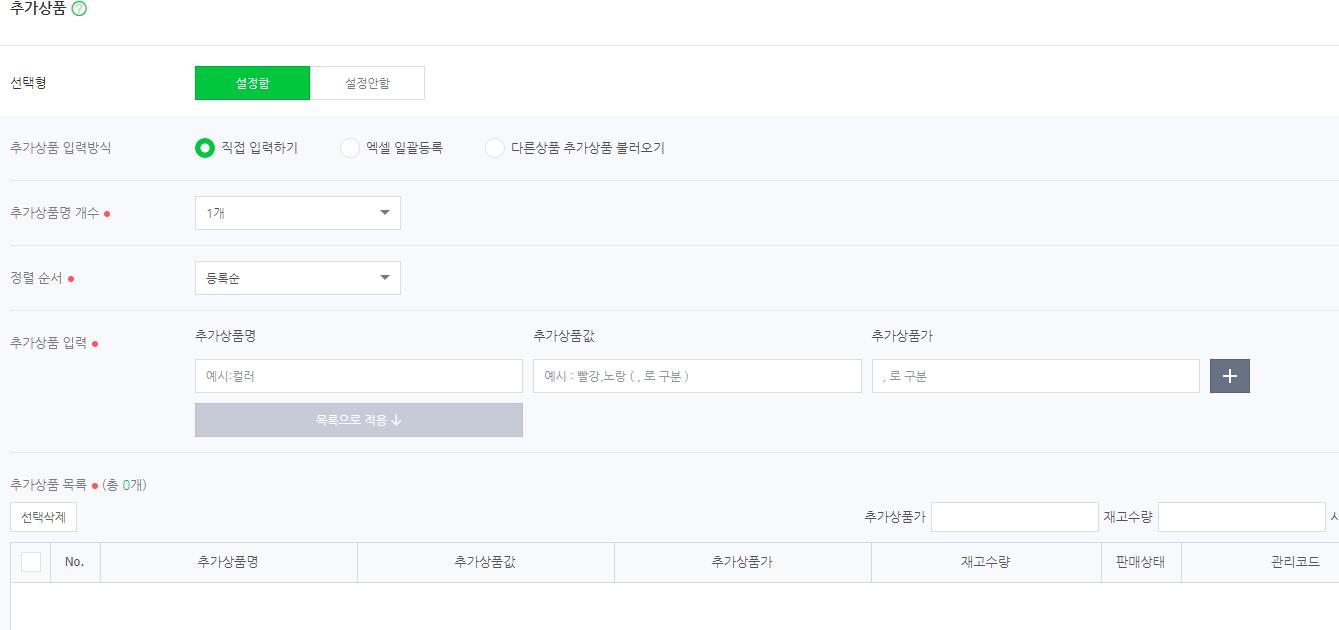Image resolution: width=1339 pixels, height=630 pixels.
Task: Click the 추가상품값 table column header
Action: [486, 562]
